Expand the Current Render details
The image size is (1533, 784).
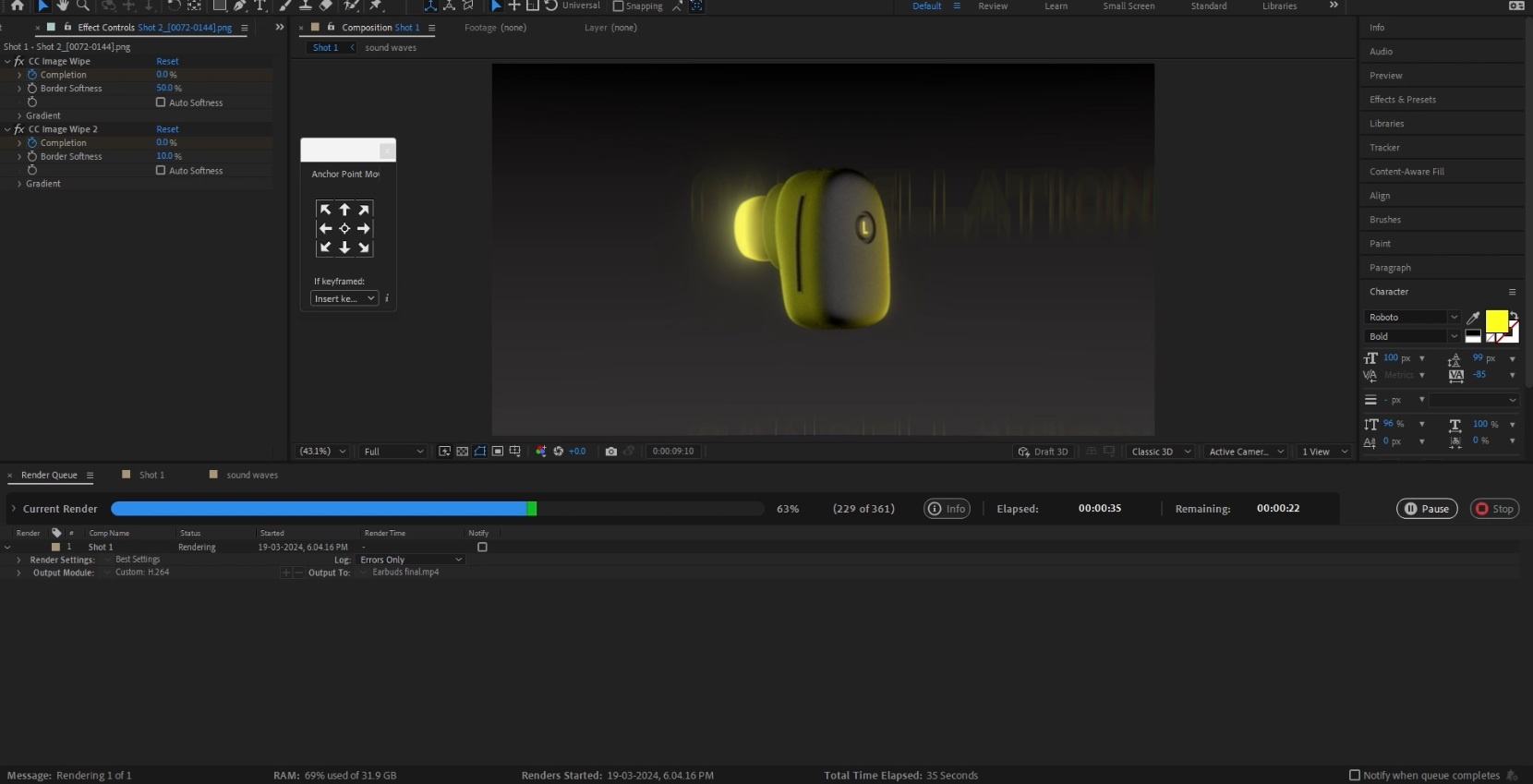coord(14,509)
